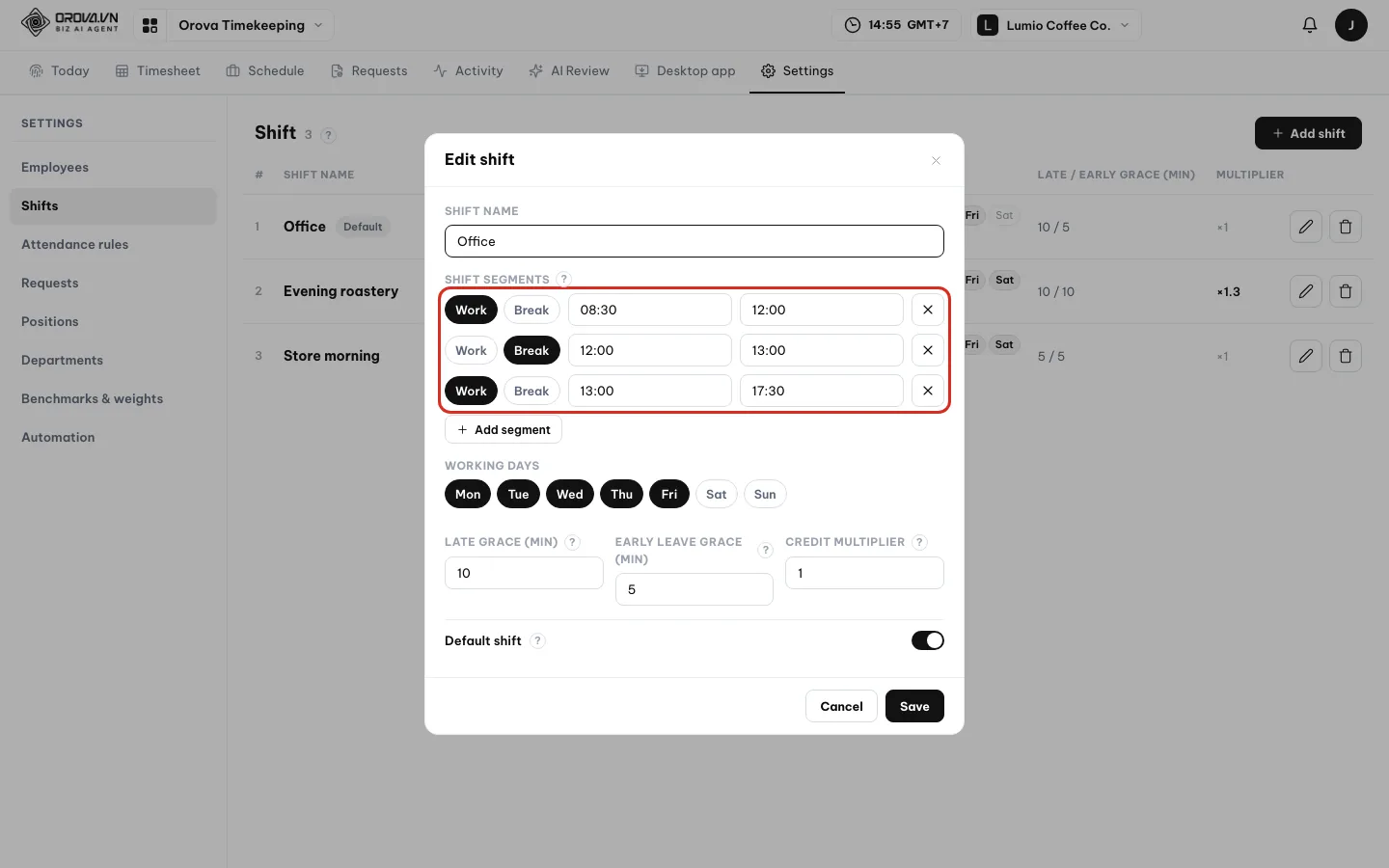Remove the 08:30 to 12:00 segment
The width and height of the screenshot is (1389, 868).
pyautogui.click(x=927, y=310)
